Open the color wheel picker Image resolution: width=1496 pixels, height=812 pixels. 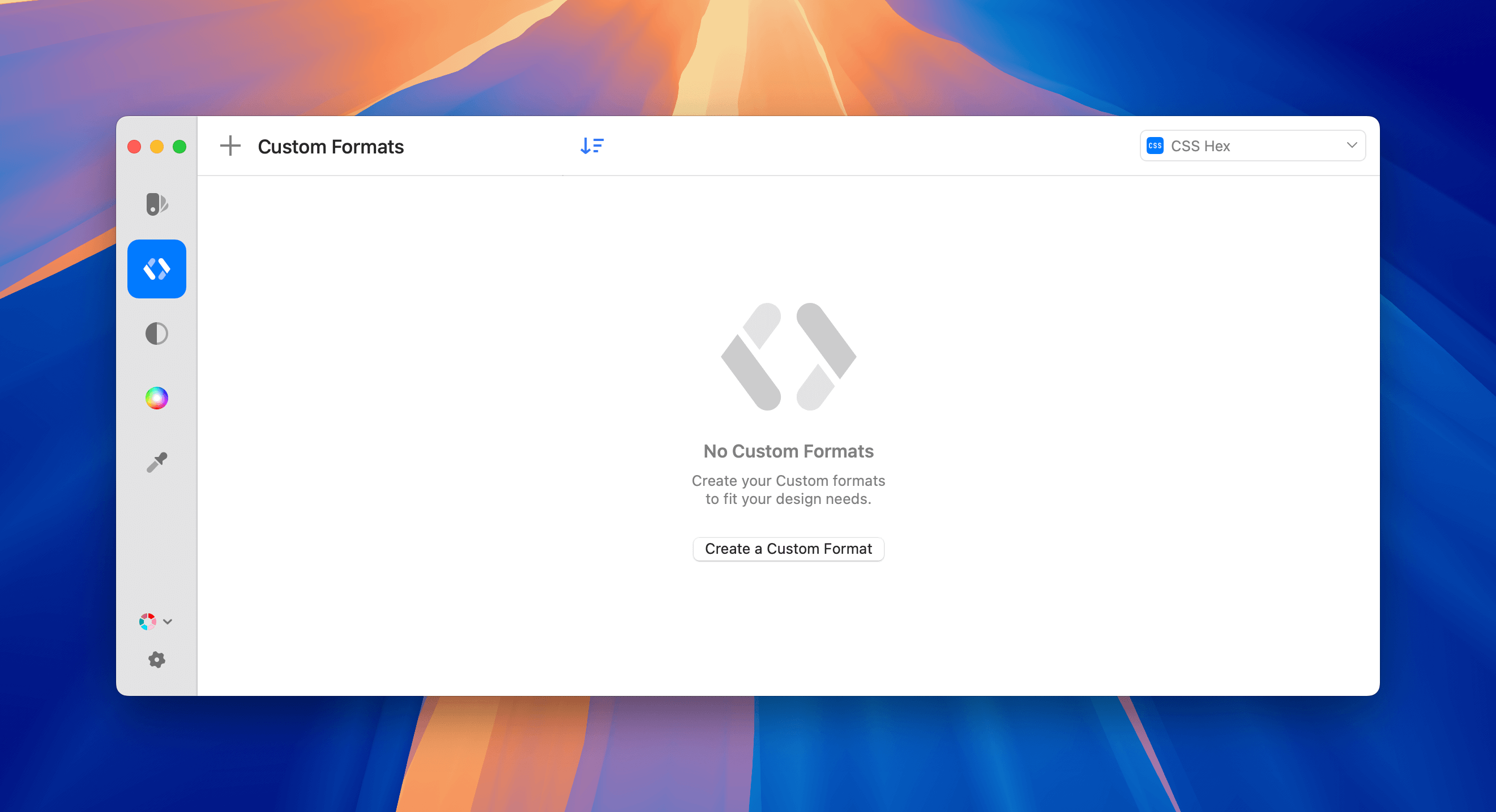coord(156,398)
